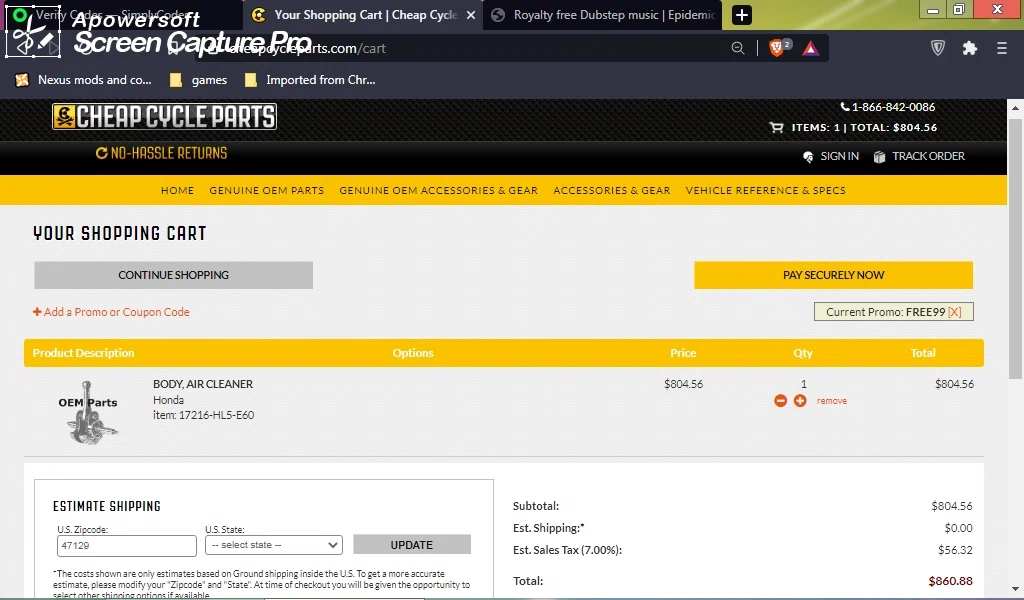Viewport: 1024px width, 600px height.
Task: Open the Imported from Chrome bookmark folder
Action: coord(310,80)
